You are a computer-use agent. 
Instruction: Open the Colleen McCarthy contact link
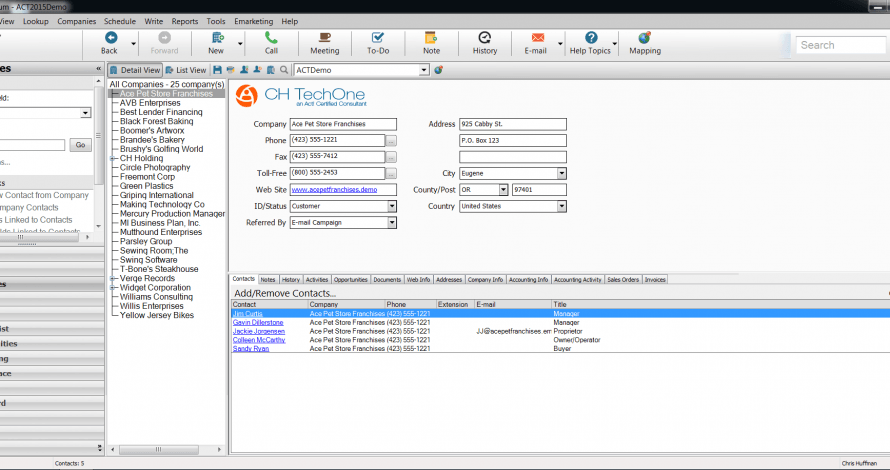tap(259, 340)
